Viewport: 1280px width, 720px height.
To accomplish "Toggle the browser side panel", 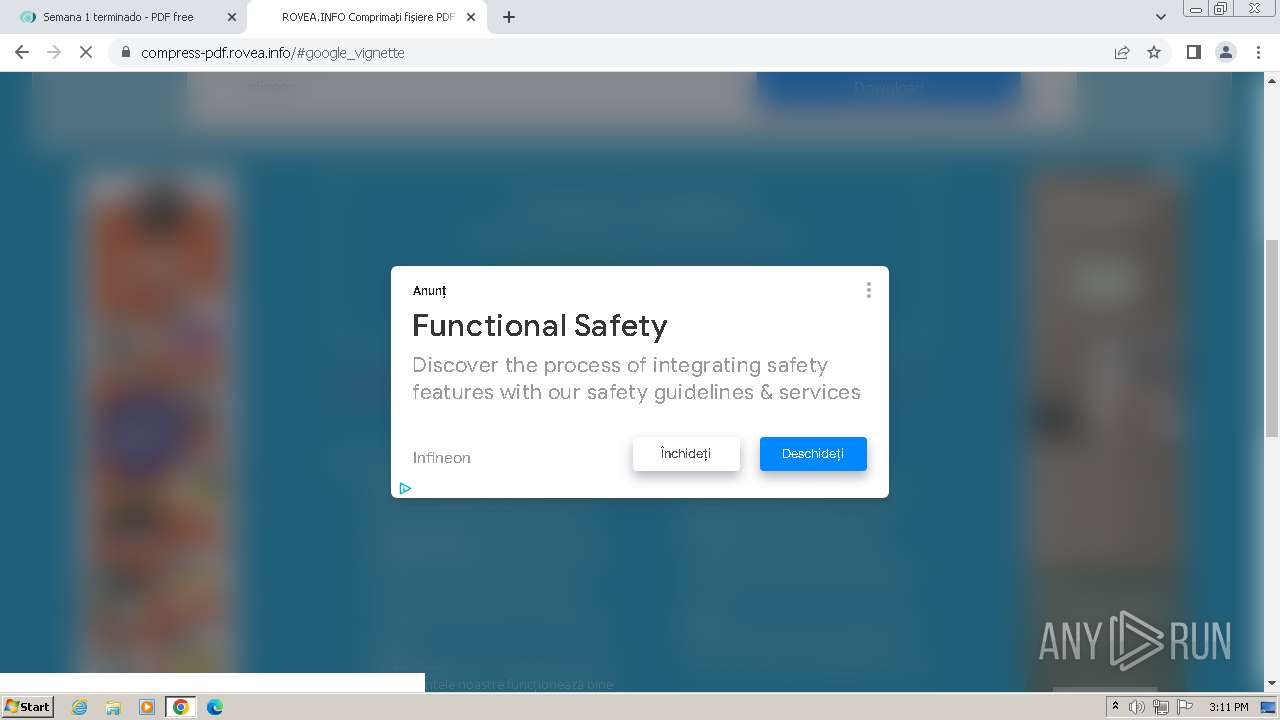I will [1193, 52].
